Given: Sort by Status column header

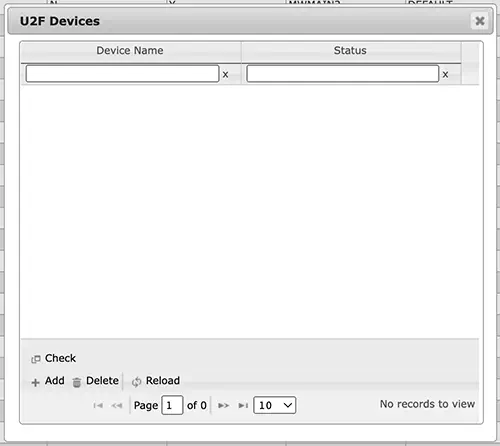Looking at the screenshot, I should click(x=350, y=51).
